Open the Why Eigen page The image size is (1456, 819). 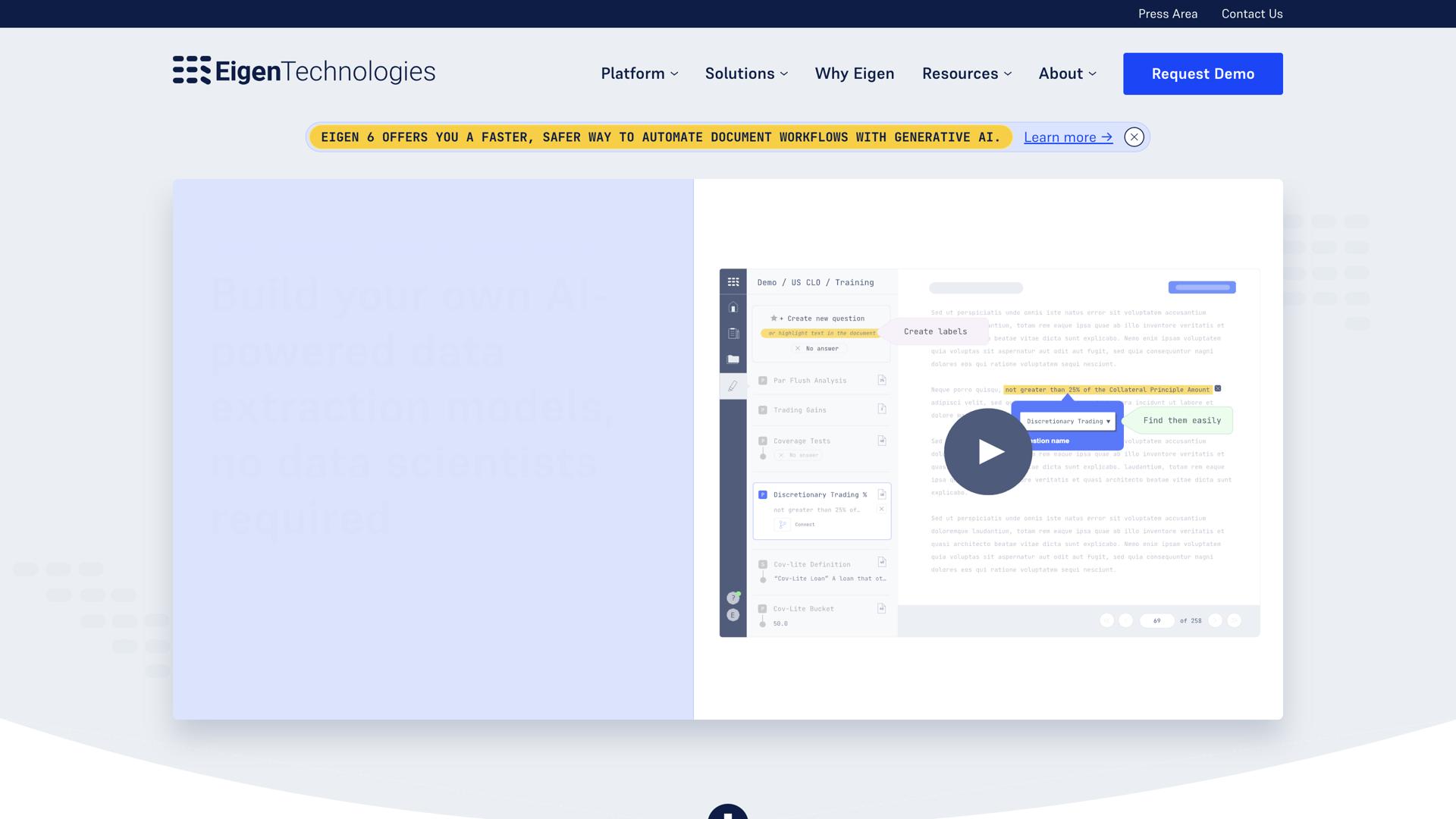[854, 74]
